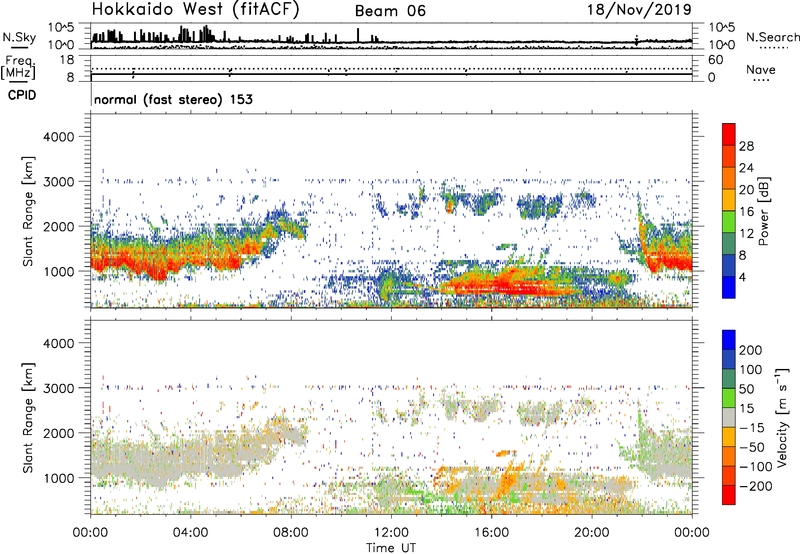Screen dimensions: 800x554
Task: Click the orange velocity streak near 16:30
Action: [508, 480]
